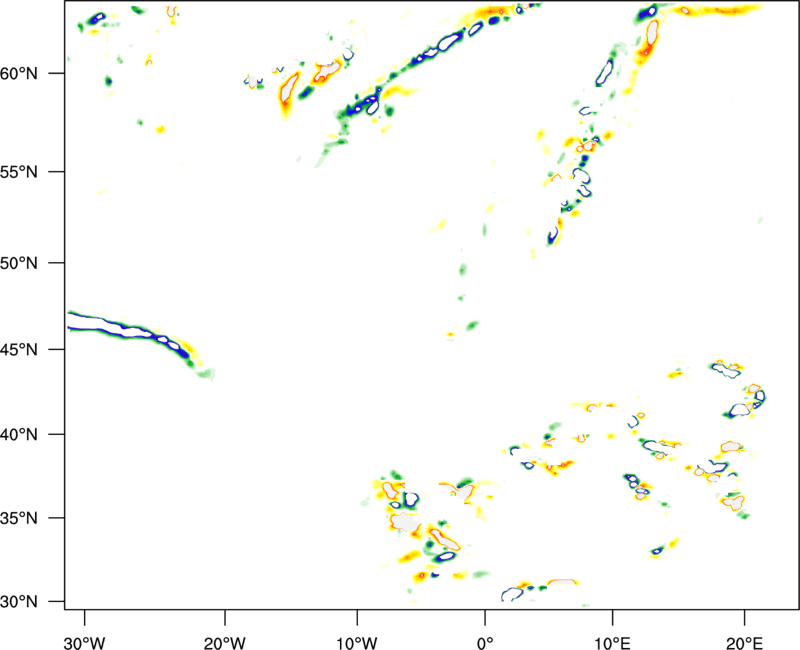Click the 30°N latitude label
Screen dimensions: 800x650
(19, 602)
